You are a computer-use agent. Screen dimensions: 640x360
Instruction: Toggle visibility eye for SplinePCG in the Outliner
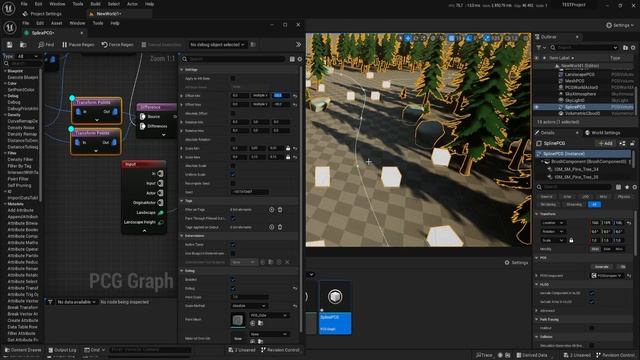(537, 107)
